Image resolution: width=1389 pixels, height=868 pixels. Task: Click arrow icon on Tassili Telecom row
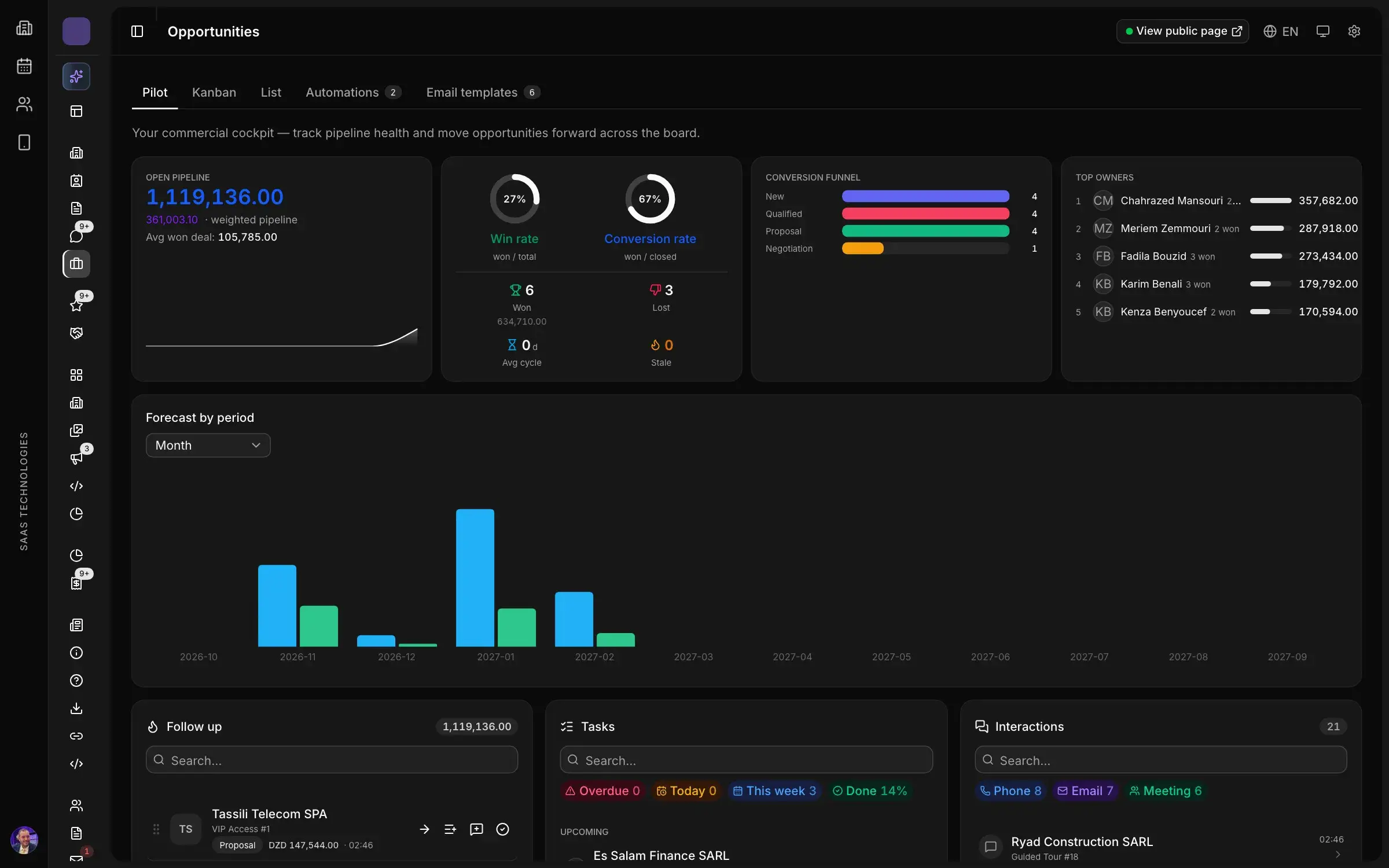[424, 829]
